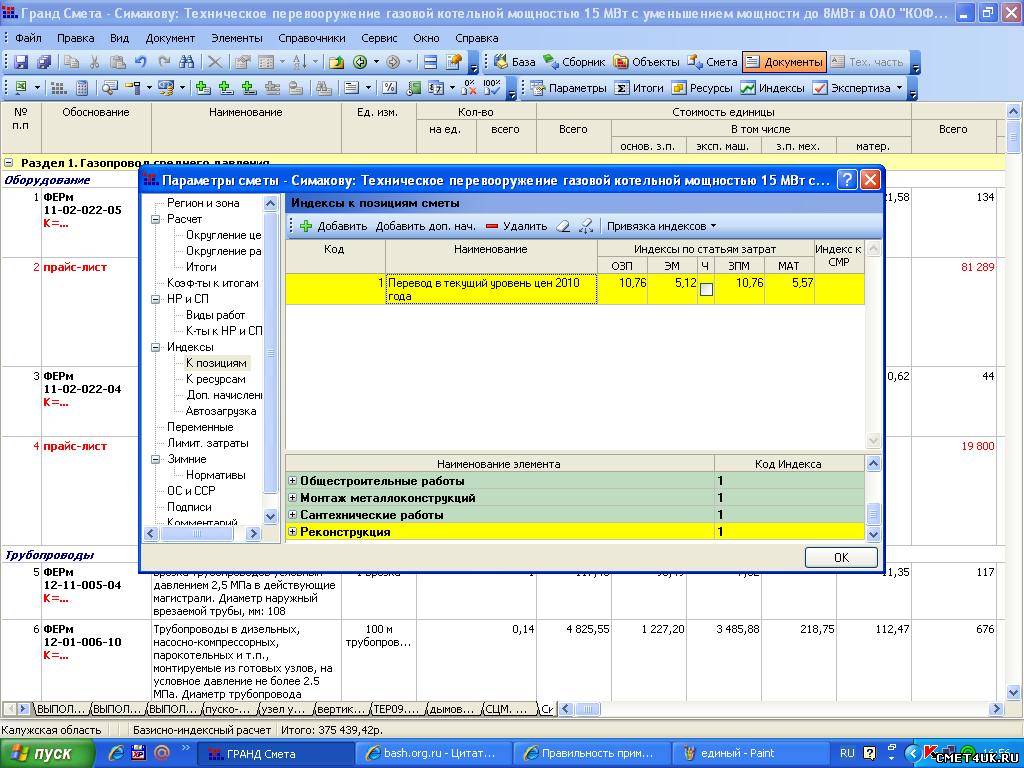Open Параметры from the toolbar
The image size is (1024, 768).
tap(568, 88)
